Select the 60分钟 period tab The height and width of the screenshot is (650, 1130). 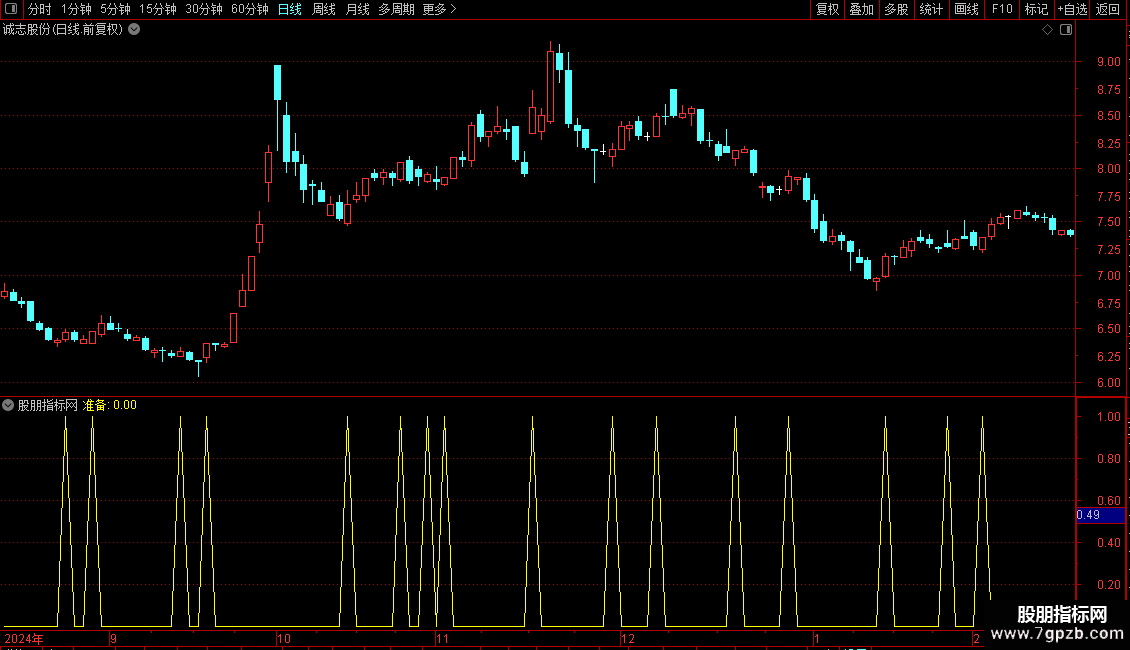tap(249, 9)
